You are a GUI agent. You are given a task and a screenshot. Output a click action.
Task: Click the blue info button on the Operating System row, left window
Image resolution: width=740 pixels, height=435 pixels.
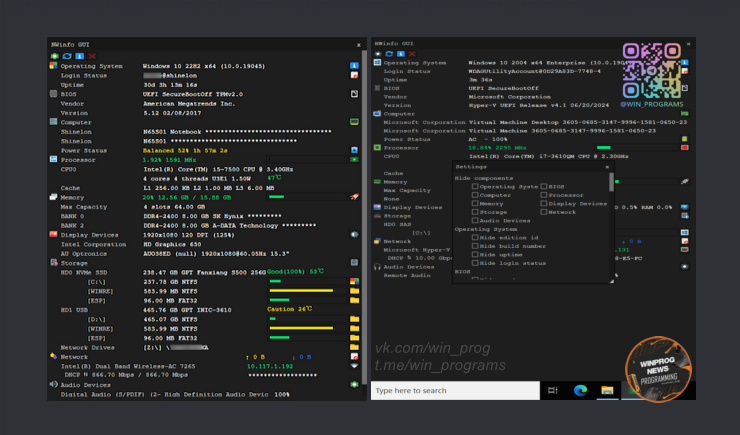point(354,66)
